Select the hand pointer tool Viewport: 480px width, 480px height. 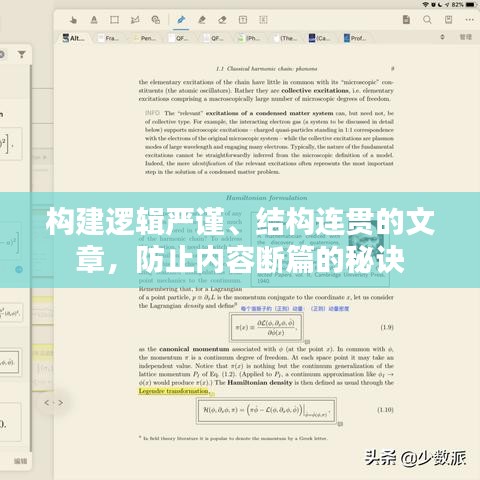coord(73,20)
